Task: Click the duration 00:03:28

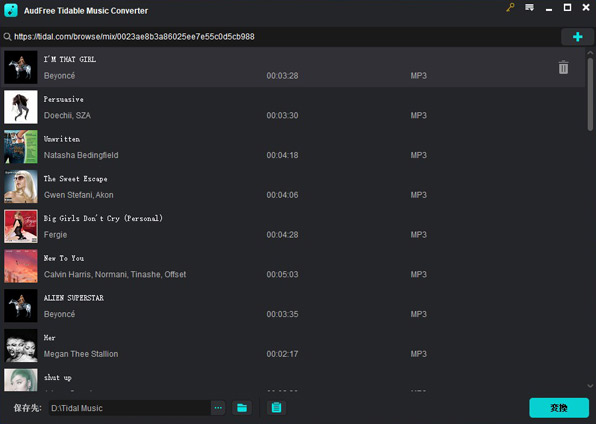Action: 282,76
